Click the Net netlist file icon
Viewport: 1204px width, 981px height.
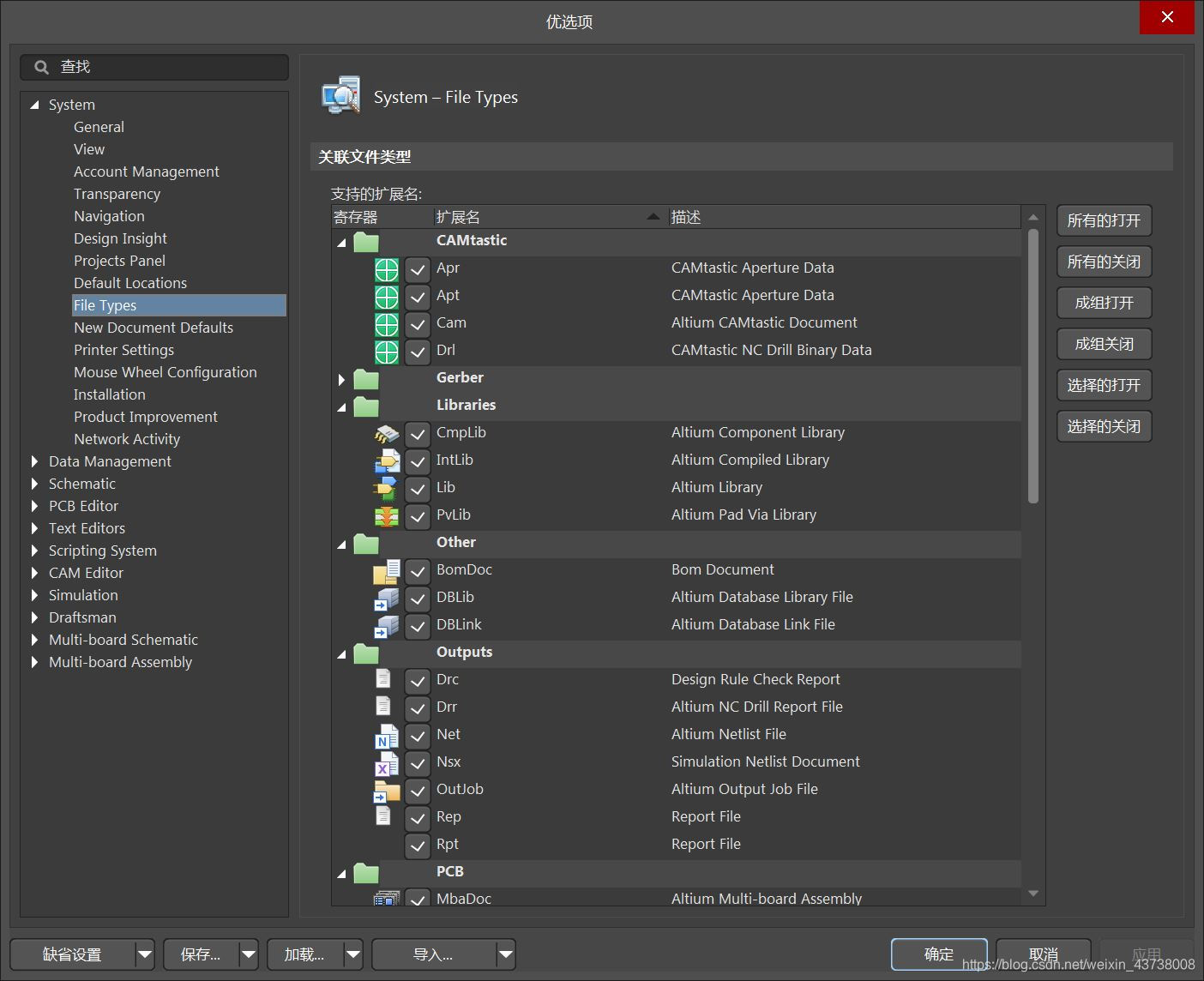(x=387, y=736)
